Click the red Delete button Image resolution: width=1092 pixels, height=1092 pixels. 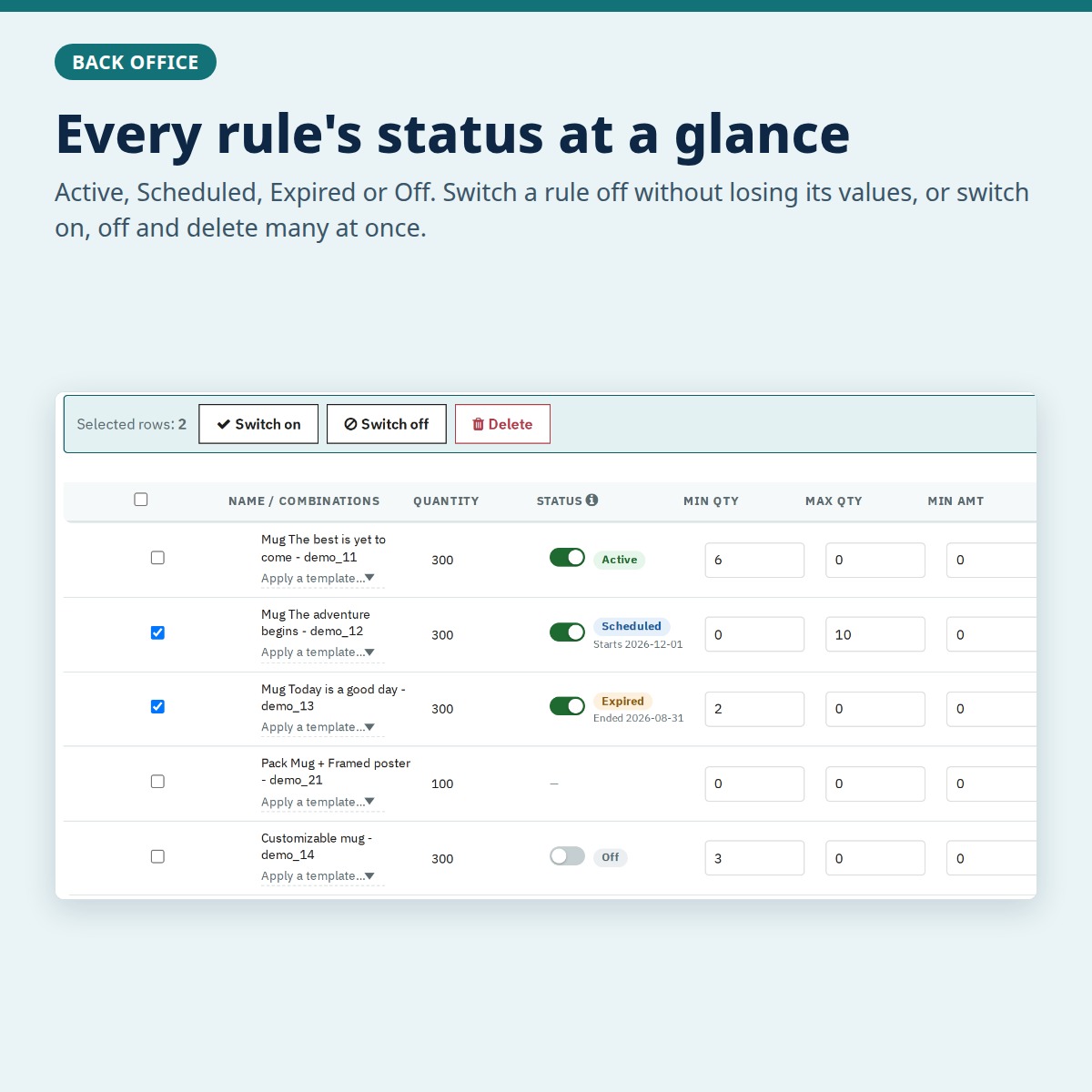pyautogui.click(x=502, y=424)
